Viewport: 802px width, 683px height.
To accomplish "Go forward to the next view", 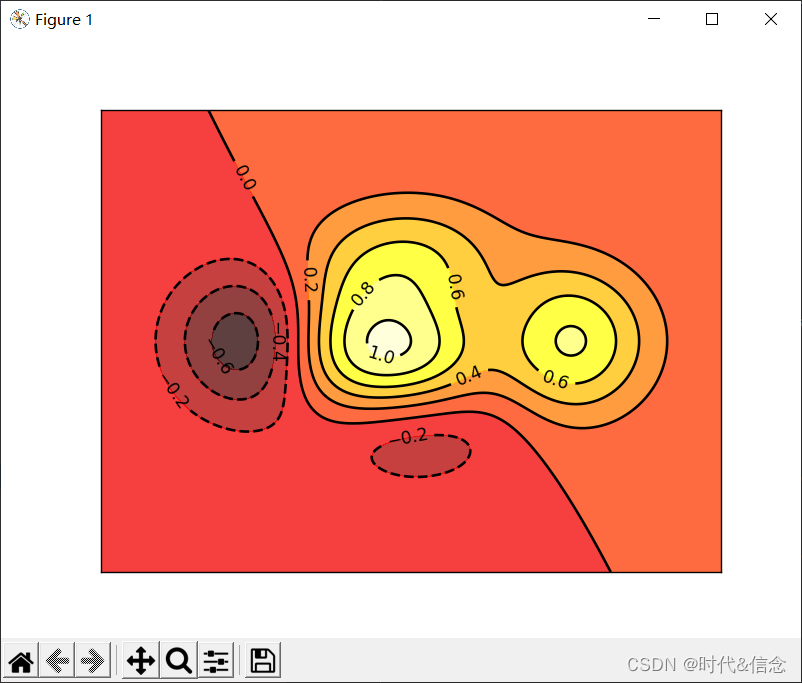I will coord(93,660).
